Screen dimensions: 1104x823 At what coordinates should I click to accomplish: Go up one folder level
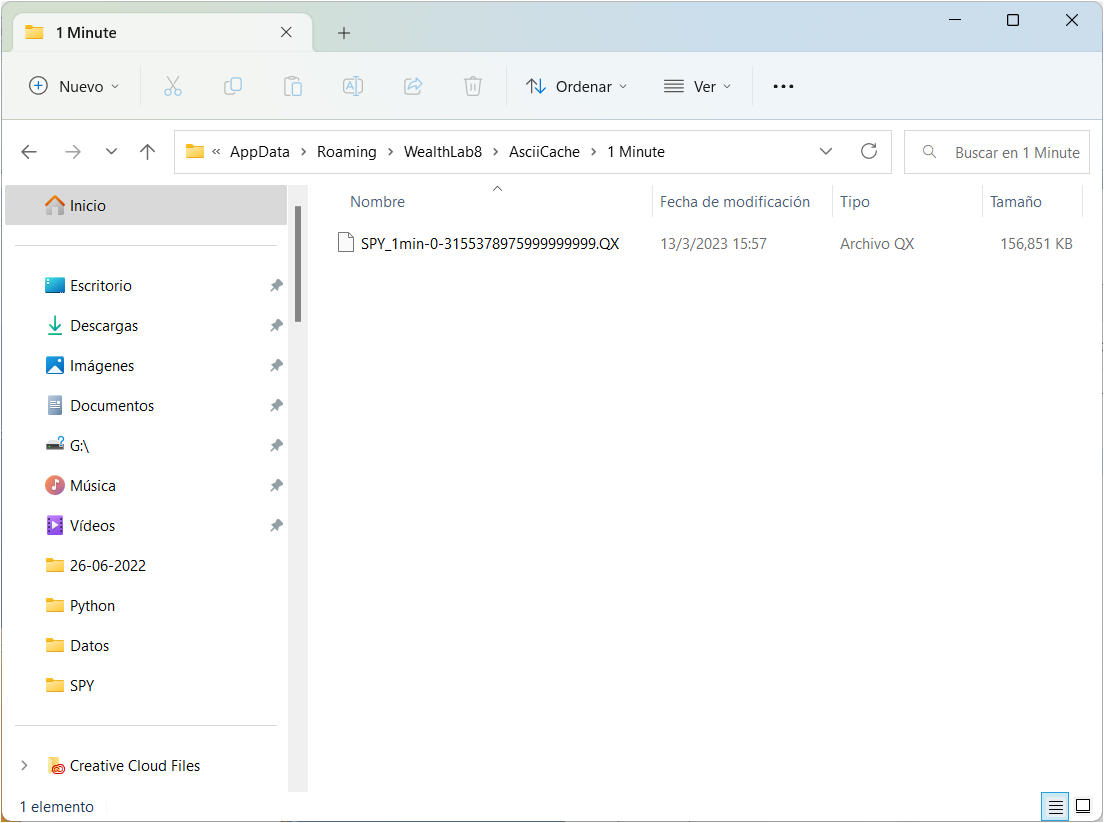(x=148, y=152)
